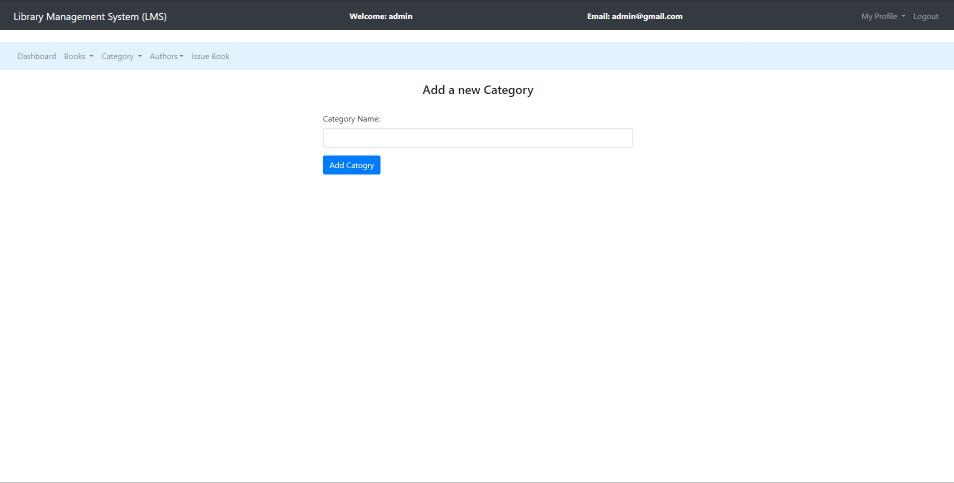
Task: Click the Add a new Category heading
Action: (x=477, y=90)
